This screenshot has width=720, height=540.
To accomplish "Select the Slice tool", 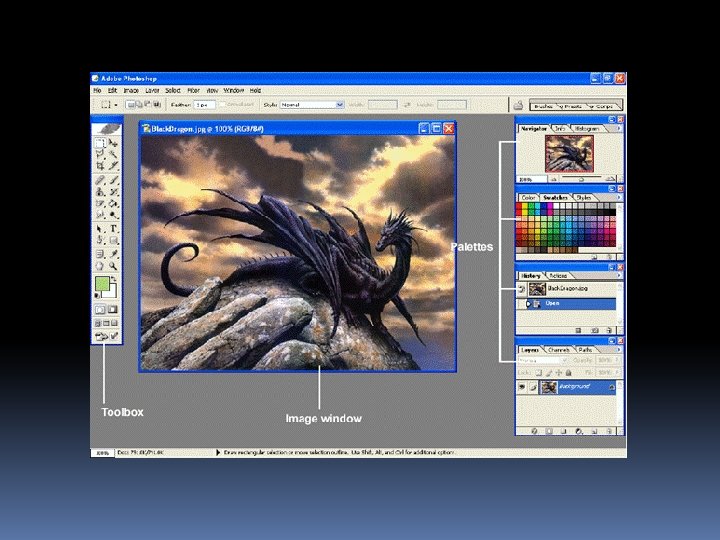I will (113, 165).
